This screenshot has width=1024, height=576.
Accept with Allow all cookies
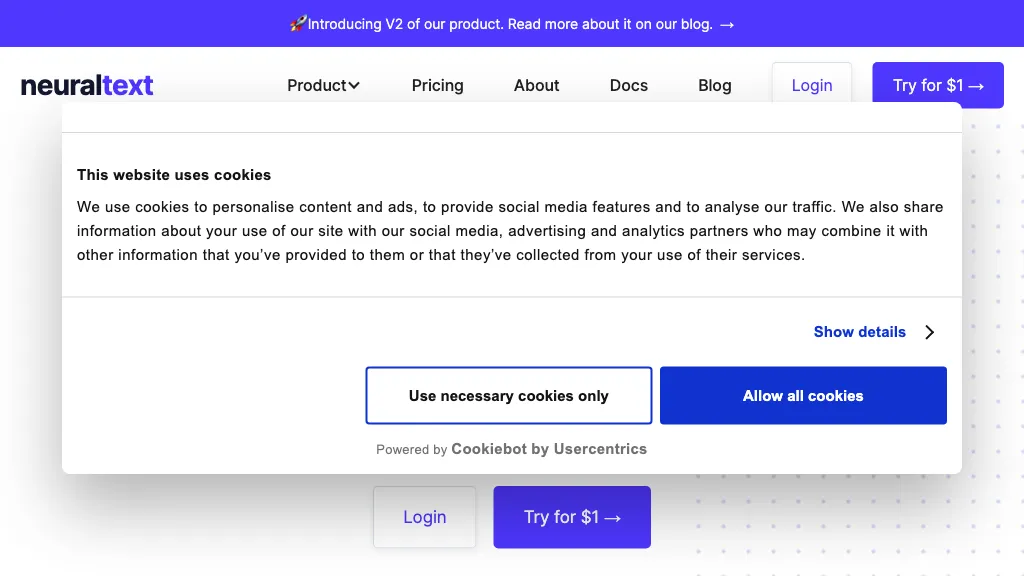(803, 395)
